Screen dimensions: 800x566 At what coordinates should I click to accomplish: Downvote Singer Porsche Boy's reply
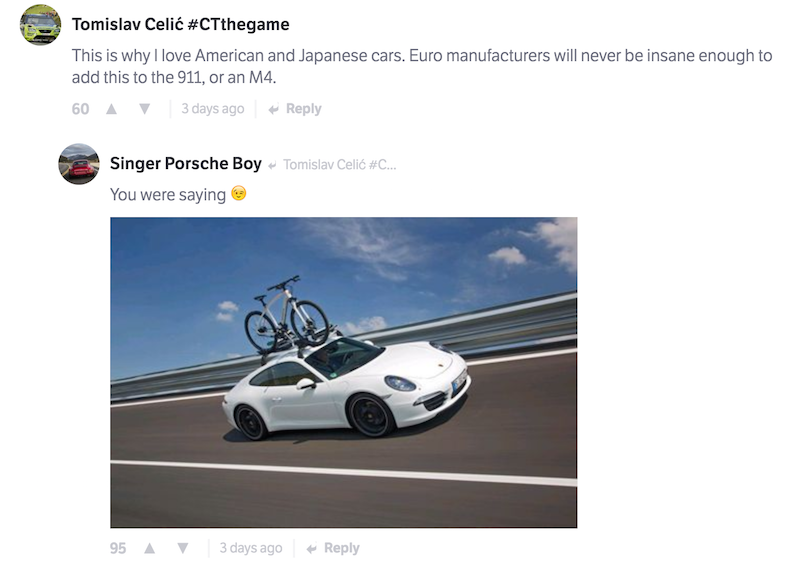(182, 548)
